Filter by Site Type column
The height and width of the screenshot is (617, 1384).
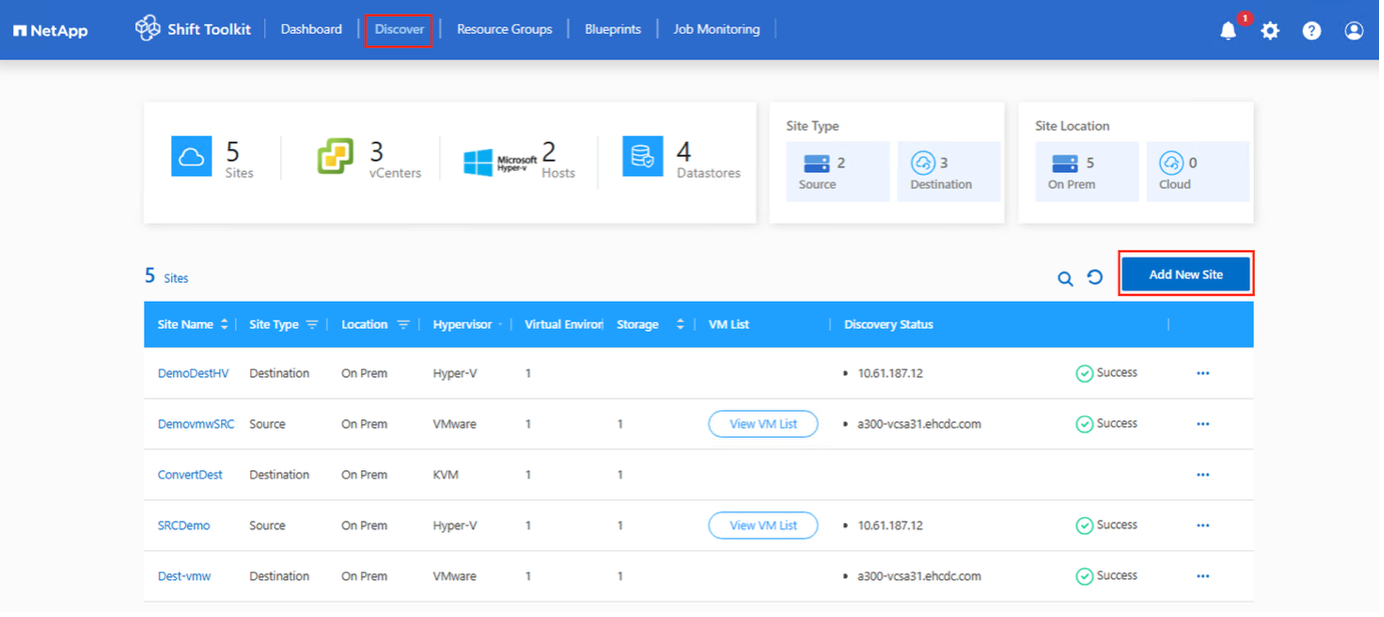pos(312,325)
